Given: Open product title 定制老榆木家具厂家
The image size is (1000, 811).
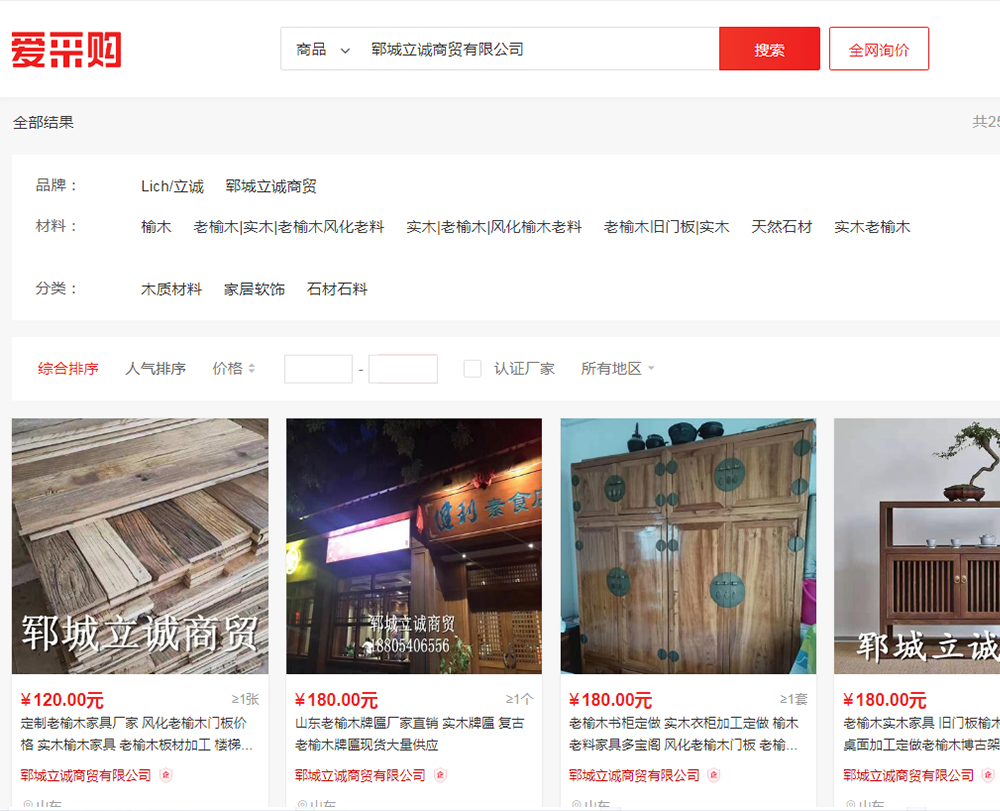Looking at the screenshot, I should tap(137, 734).
